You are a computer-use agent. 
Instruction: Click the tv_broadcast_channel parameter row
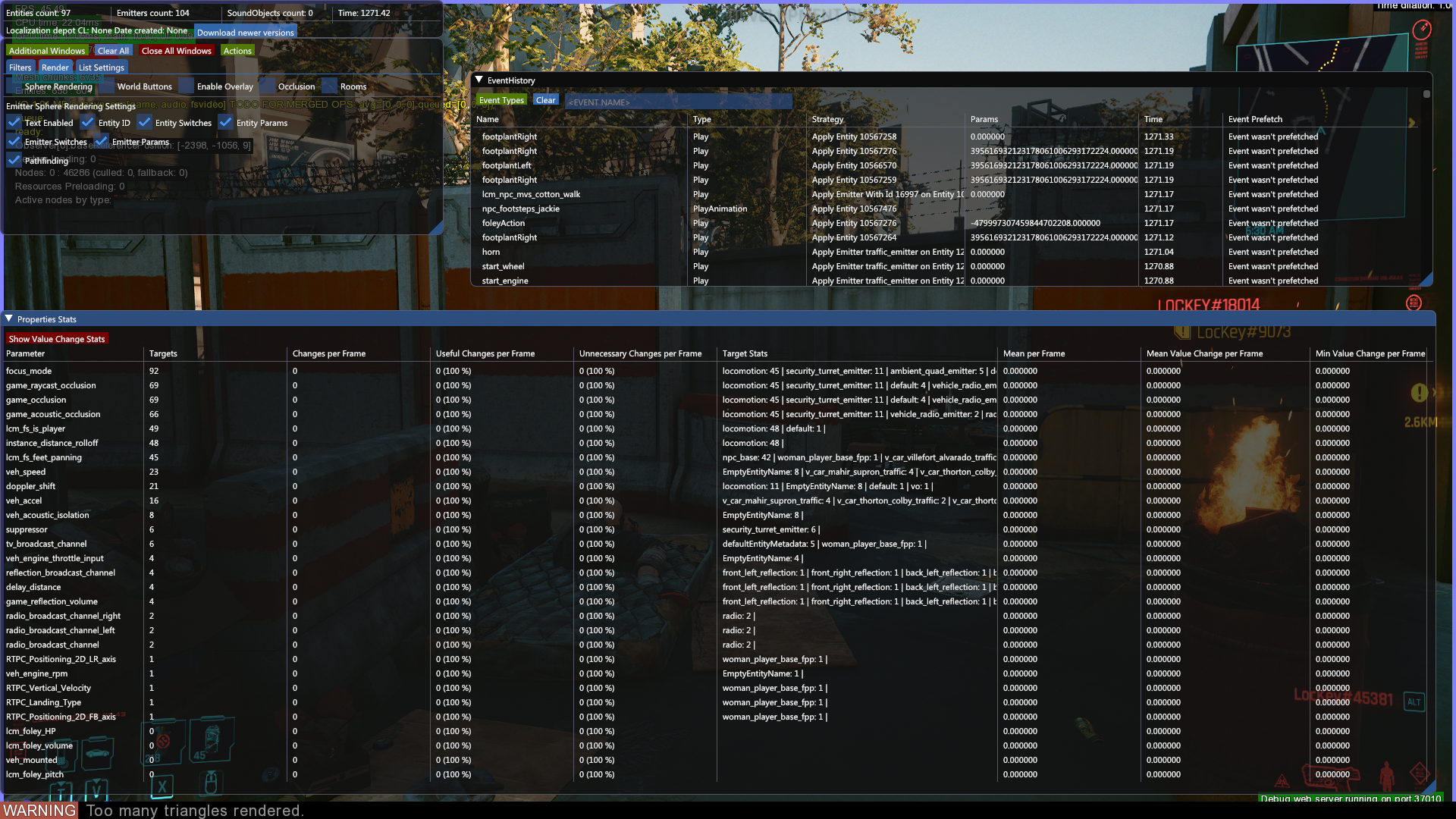pyautogui.click(x=717, y=544)
